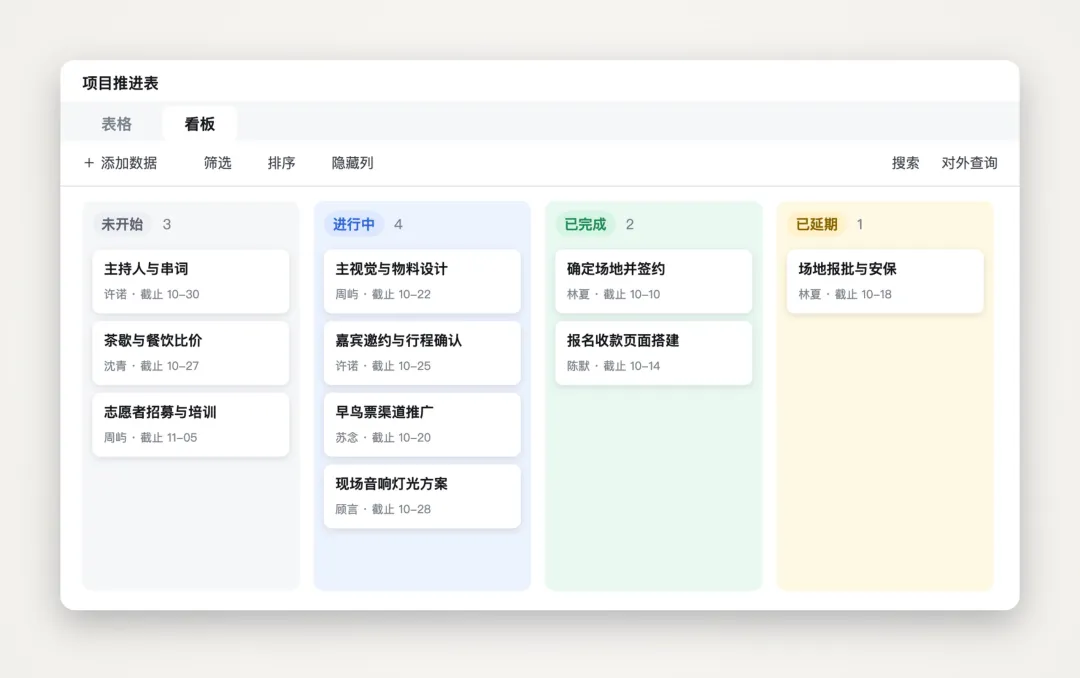Open the 报名收款页面搭建 card
Viewport: 1080px width, 678px height.
(x=654, y=353)
